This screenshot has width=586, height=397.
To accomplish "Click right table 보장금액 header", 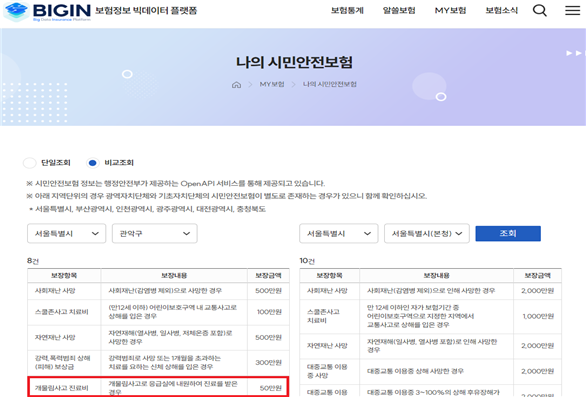I will pyautogui.click(x=537, y=276).
